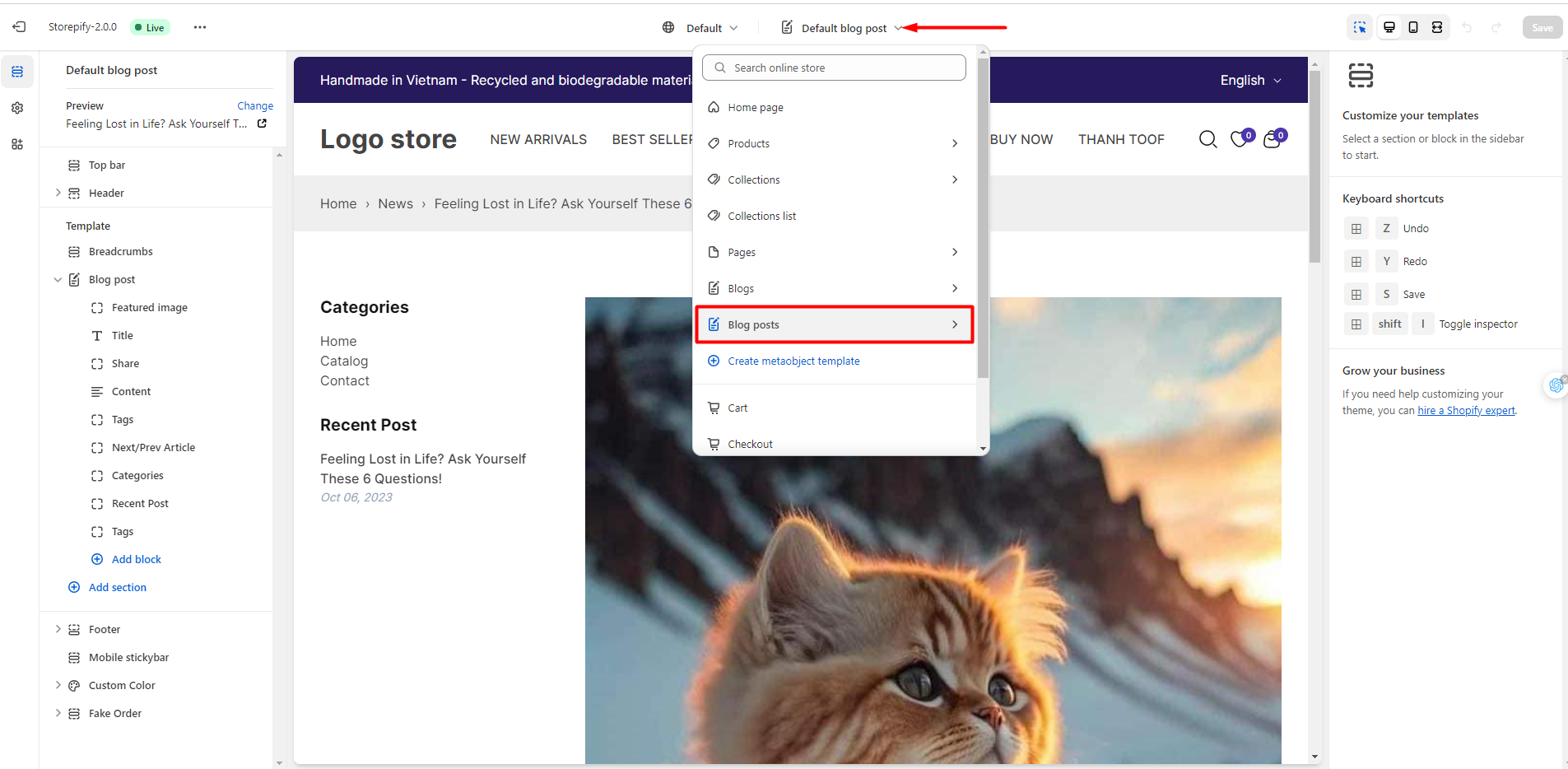This screenshot has height=769, width=1568.
Task: Click the Featured image block icon
Action: [97, 307]
